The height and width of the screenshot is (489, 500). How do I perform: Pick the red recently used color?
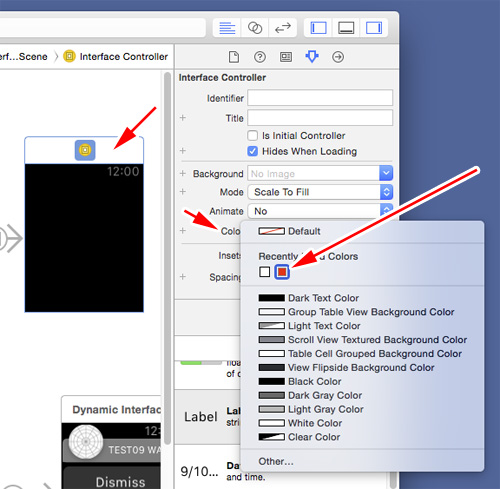click(x=282, y=272)
